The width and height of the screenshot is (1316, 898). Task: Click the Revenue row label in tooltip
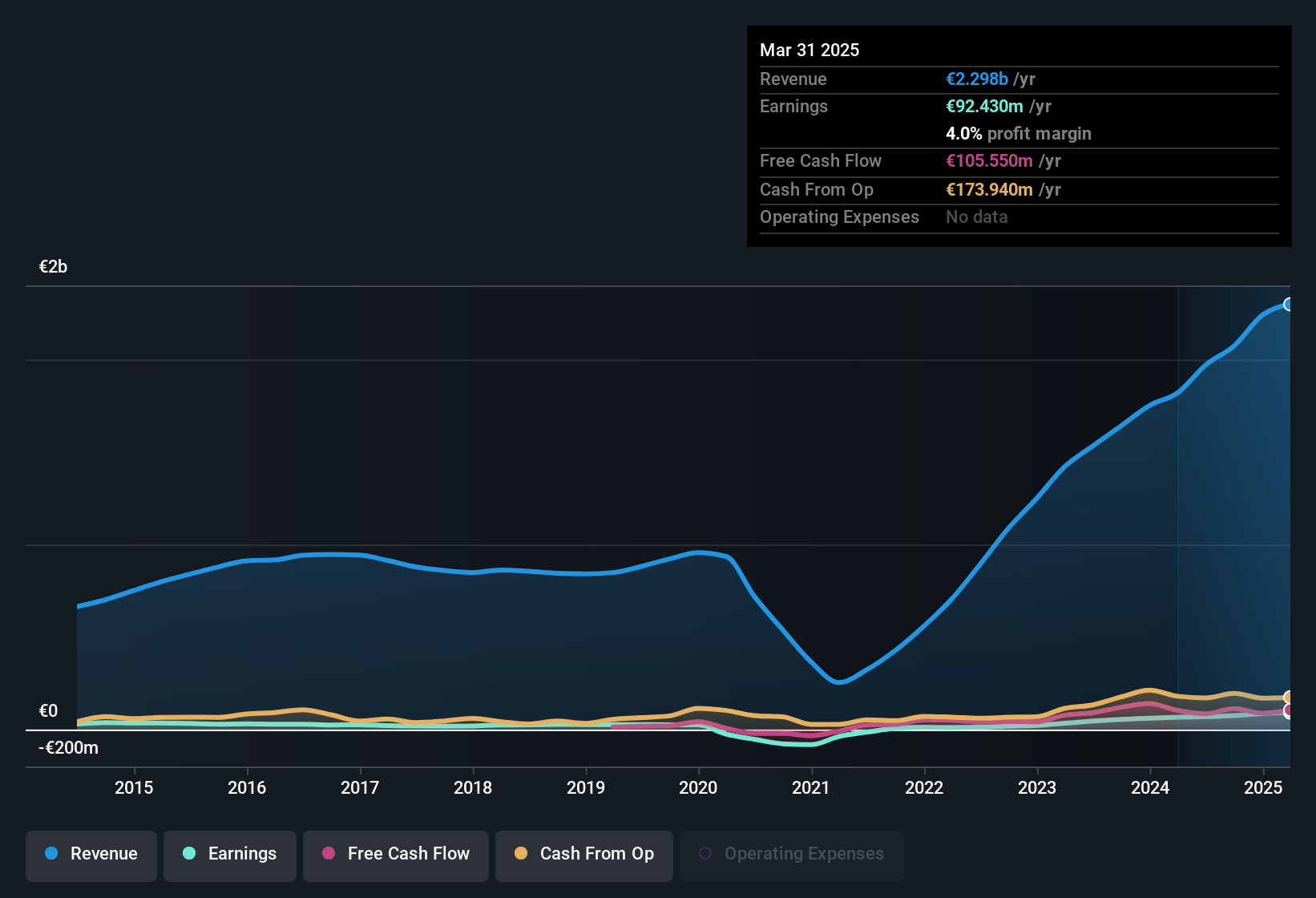(x=793, y=79)
